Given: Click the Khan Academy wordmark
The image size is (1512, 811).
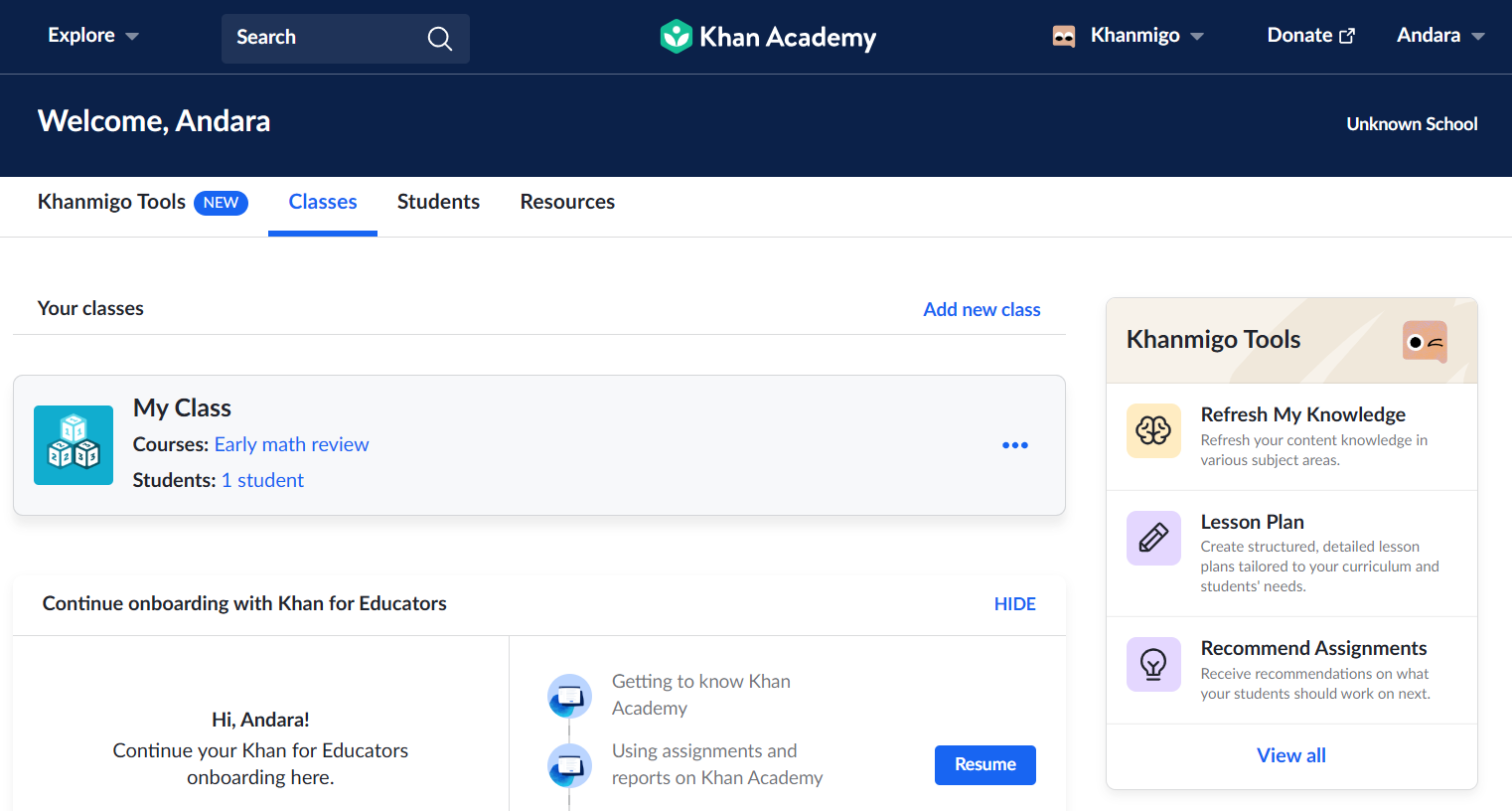Looking at the screenshot, I should tap(788, 37).
